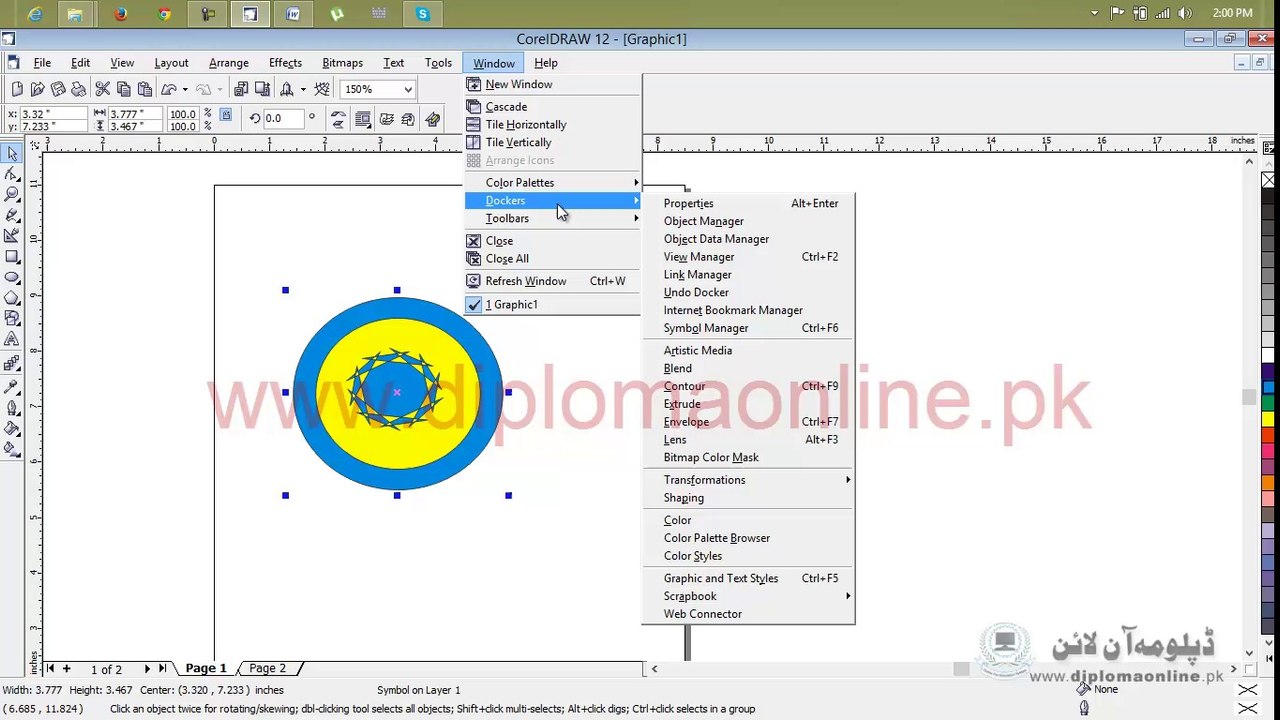Select the Ellipse tool in the toolbox
The height and width of the screenshot is (720, 1280).
click(x=12, y=277)
